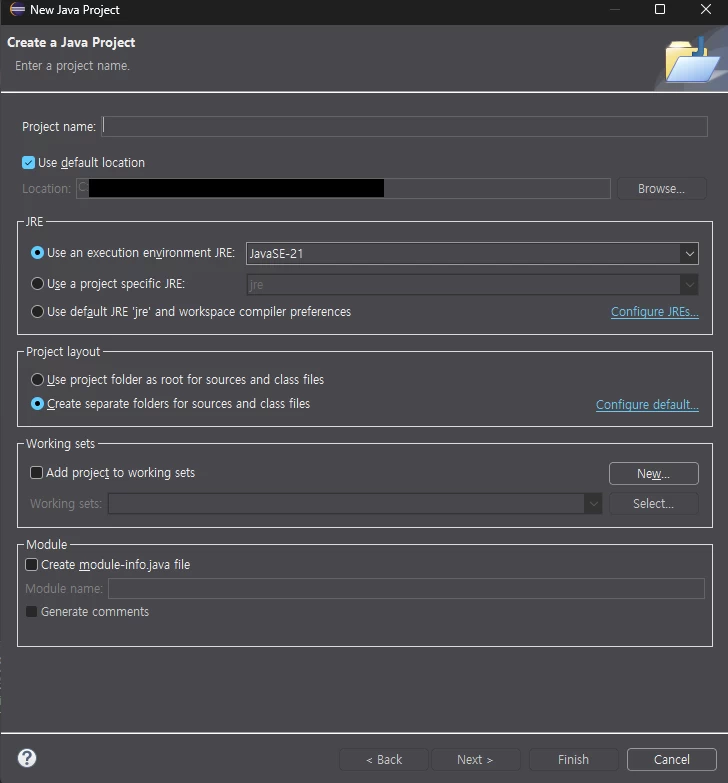The width and height of the screenshot is (728, 783).
Task: Focus the Project name text field
Action: point(404,126)
